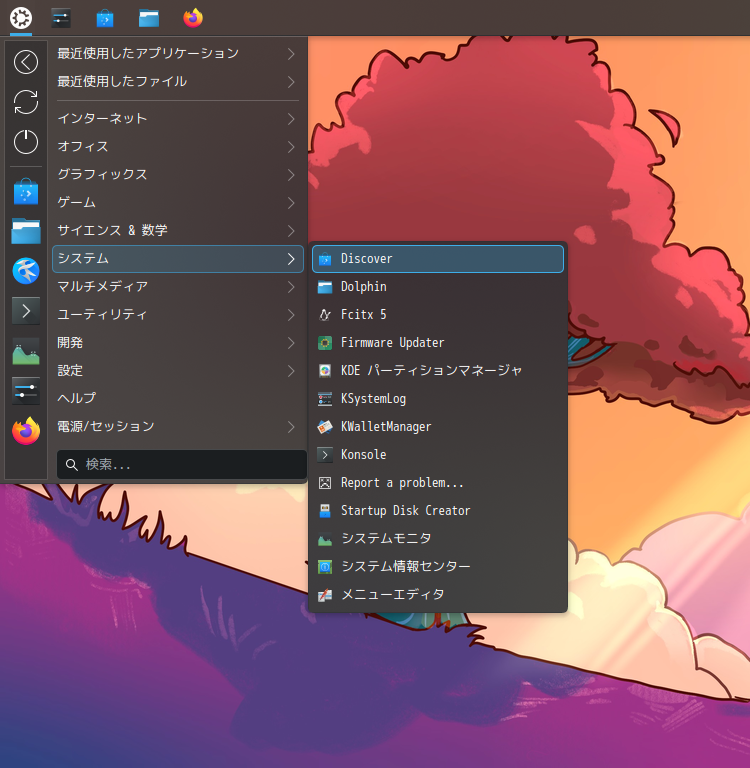This screenshot has width=750, height=768.
Task: Click the restart icon in launcher sidebar
Action: [26, 102]
